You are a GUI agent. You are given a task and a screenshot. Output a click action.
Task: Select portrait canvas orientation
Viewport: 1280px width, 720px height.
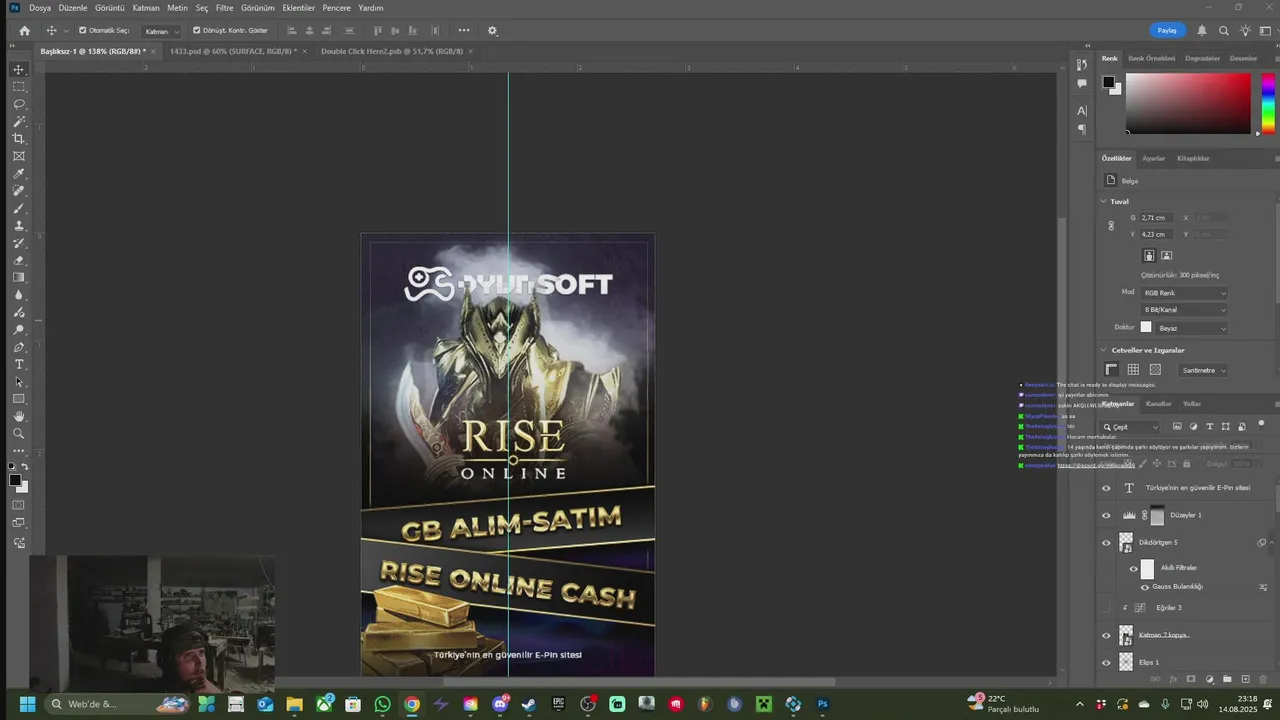tap(1149, 256)
